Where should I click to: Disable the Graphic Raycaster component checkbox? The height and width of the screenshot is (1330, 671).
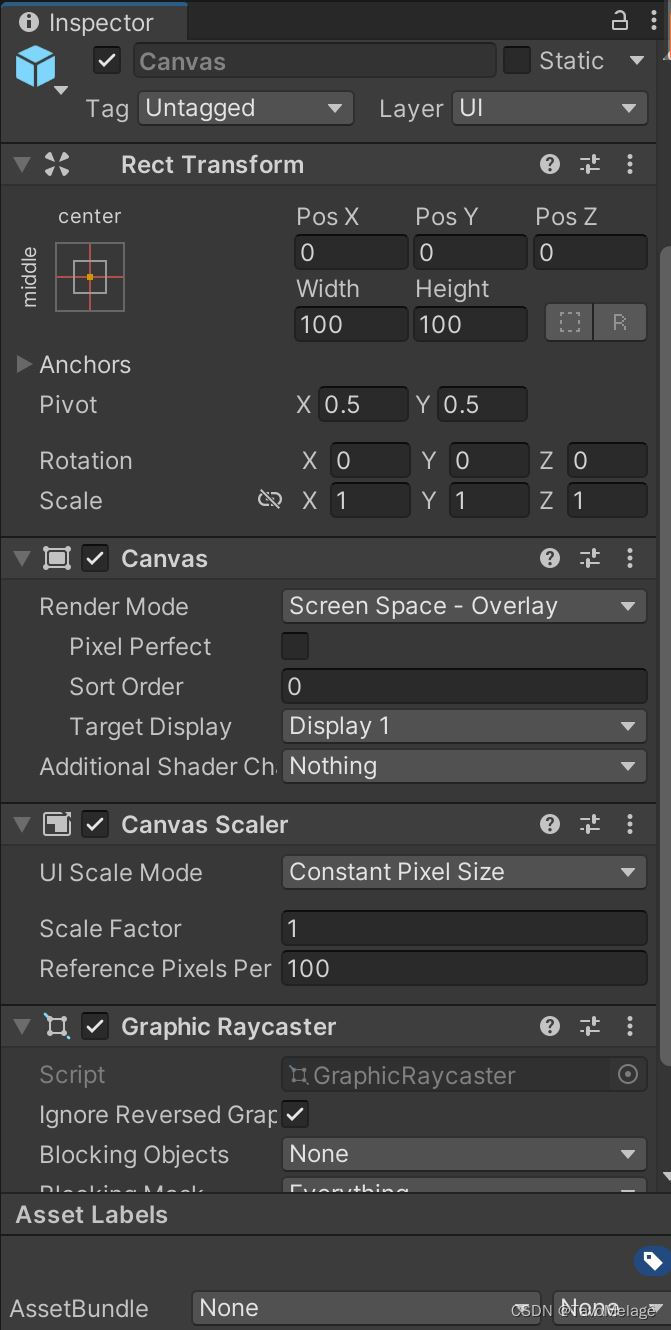click(x=95, y=1026)
